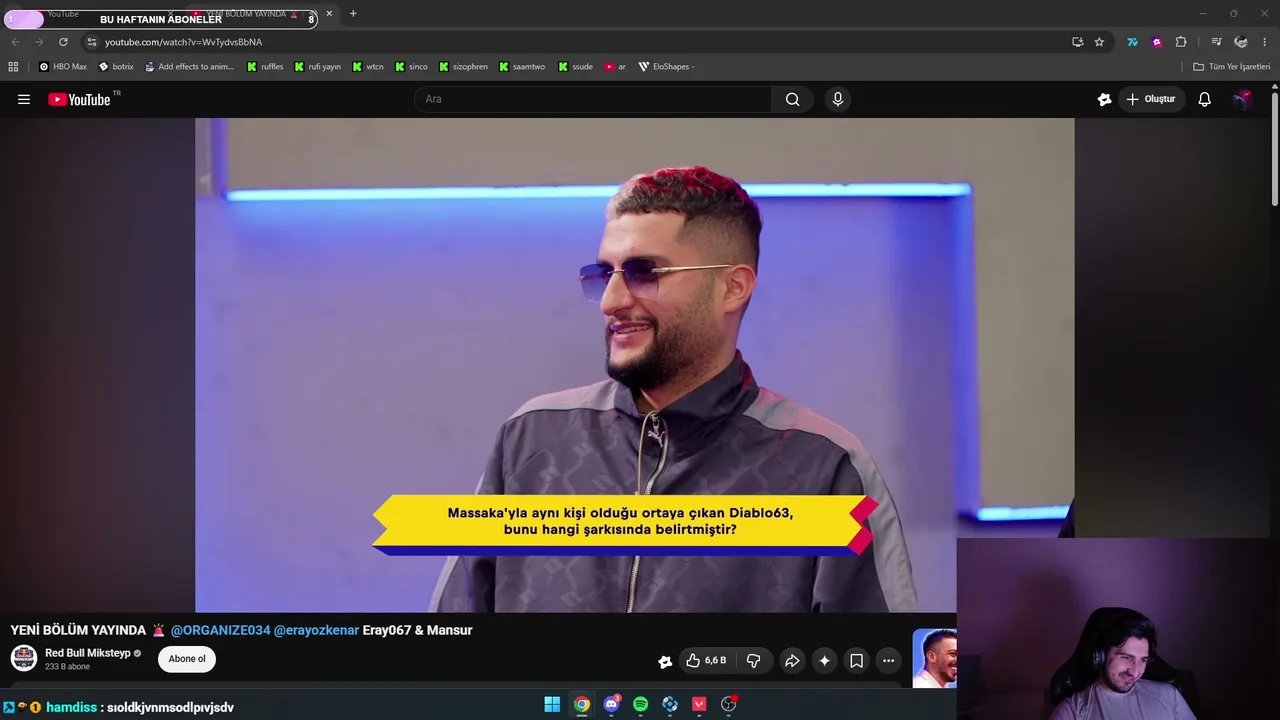Screen dimensions: 1280x720
Task: Open Chrome three-dot menu
Action: tap(1265, 42)
